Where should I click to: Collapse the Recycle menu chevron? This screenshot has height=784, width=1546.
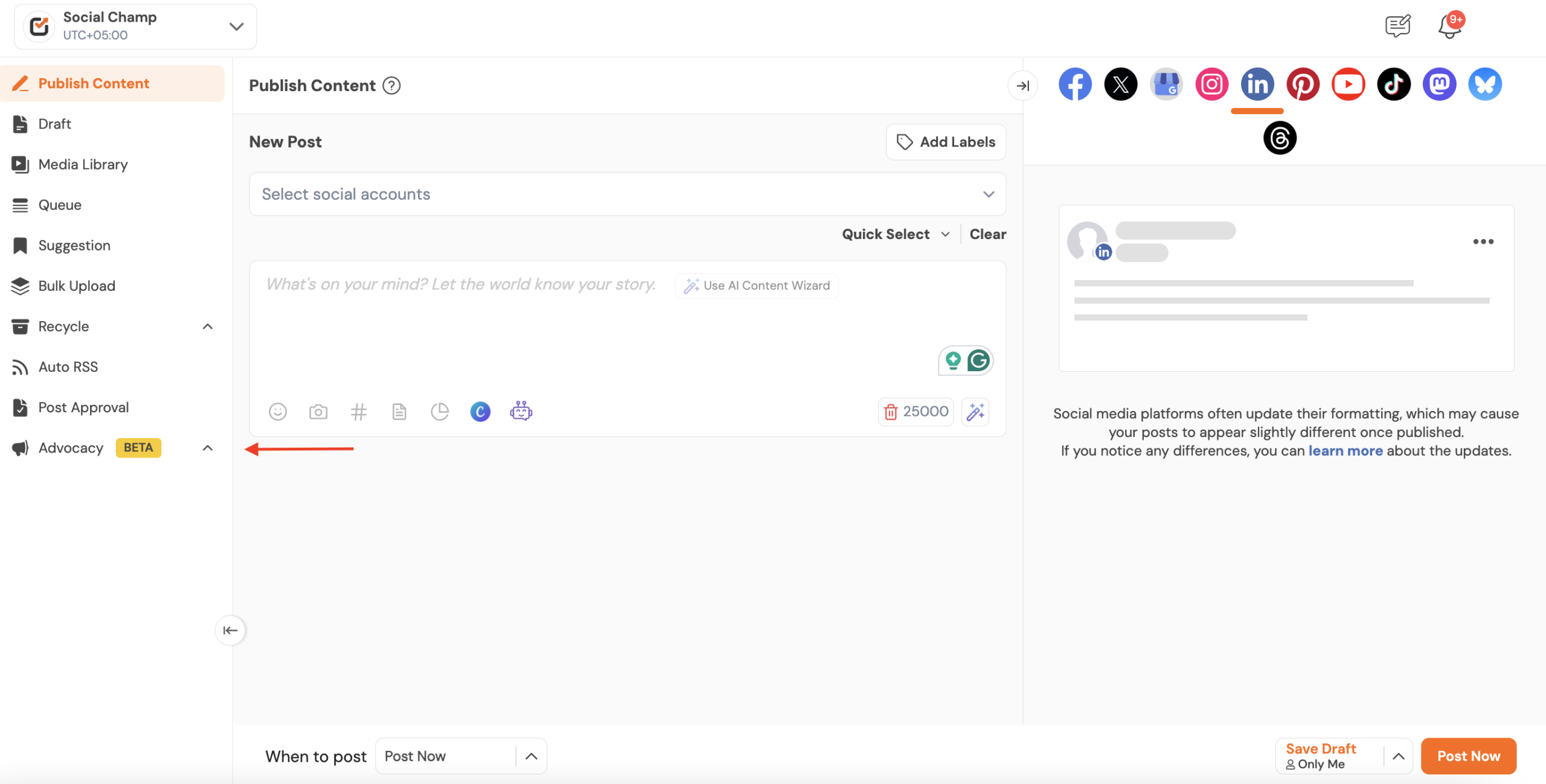[x=207, y=327]
